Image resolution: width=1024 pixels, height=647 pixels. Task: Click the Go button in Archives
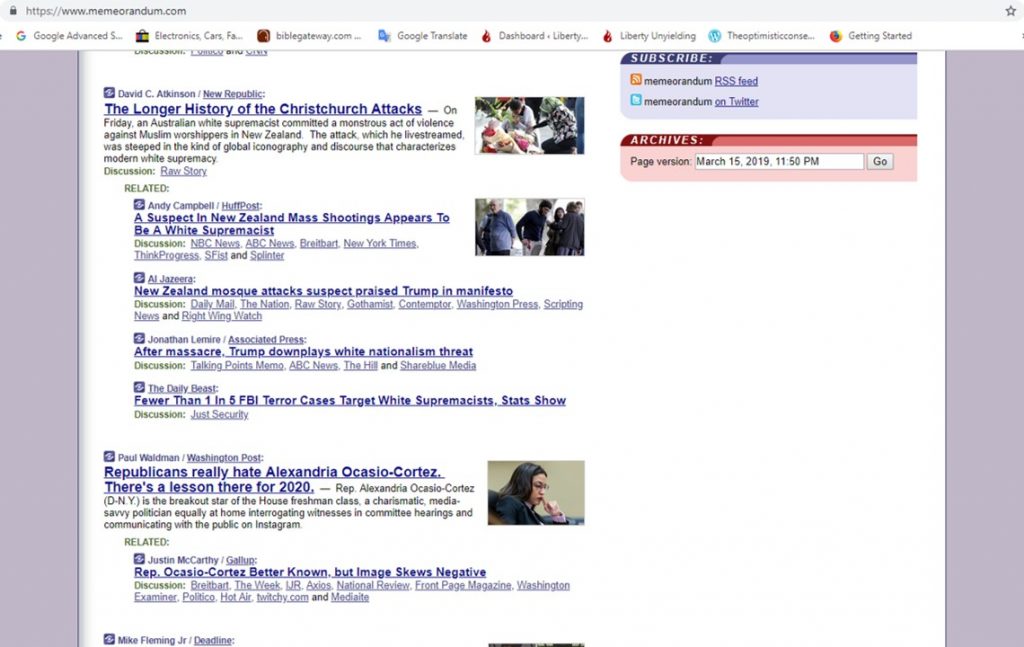[x=880, y=161]
